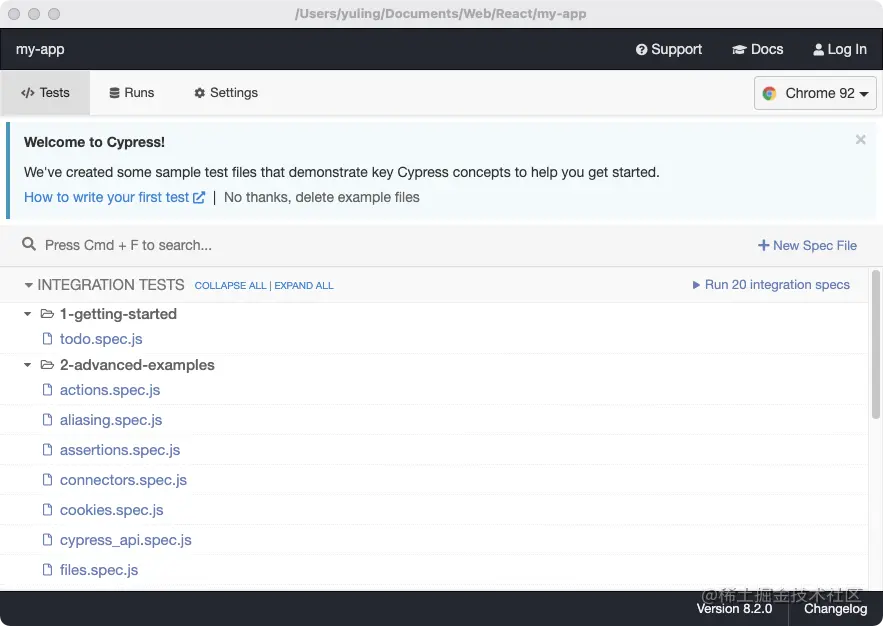Click the magnifying glass search icon
This screenshot has height=626, width=883.
point(29,244)
